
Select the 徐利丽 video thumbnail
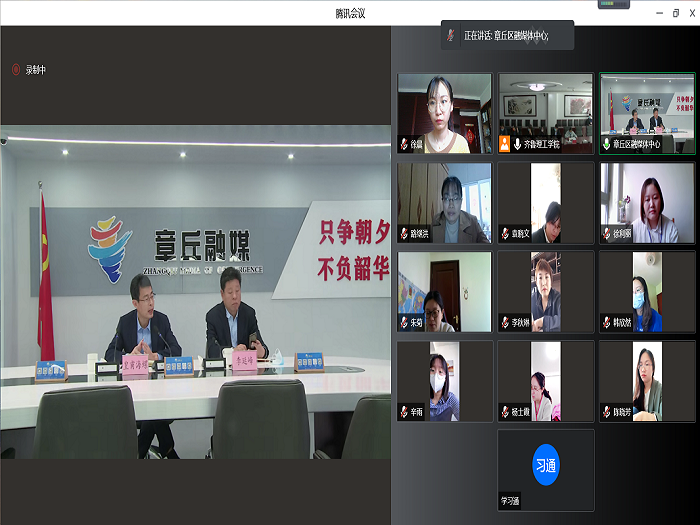click(x=646, y=202)
